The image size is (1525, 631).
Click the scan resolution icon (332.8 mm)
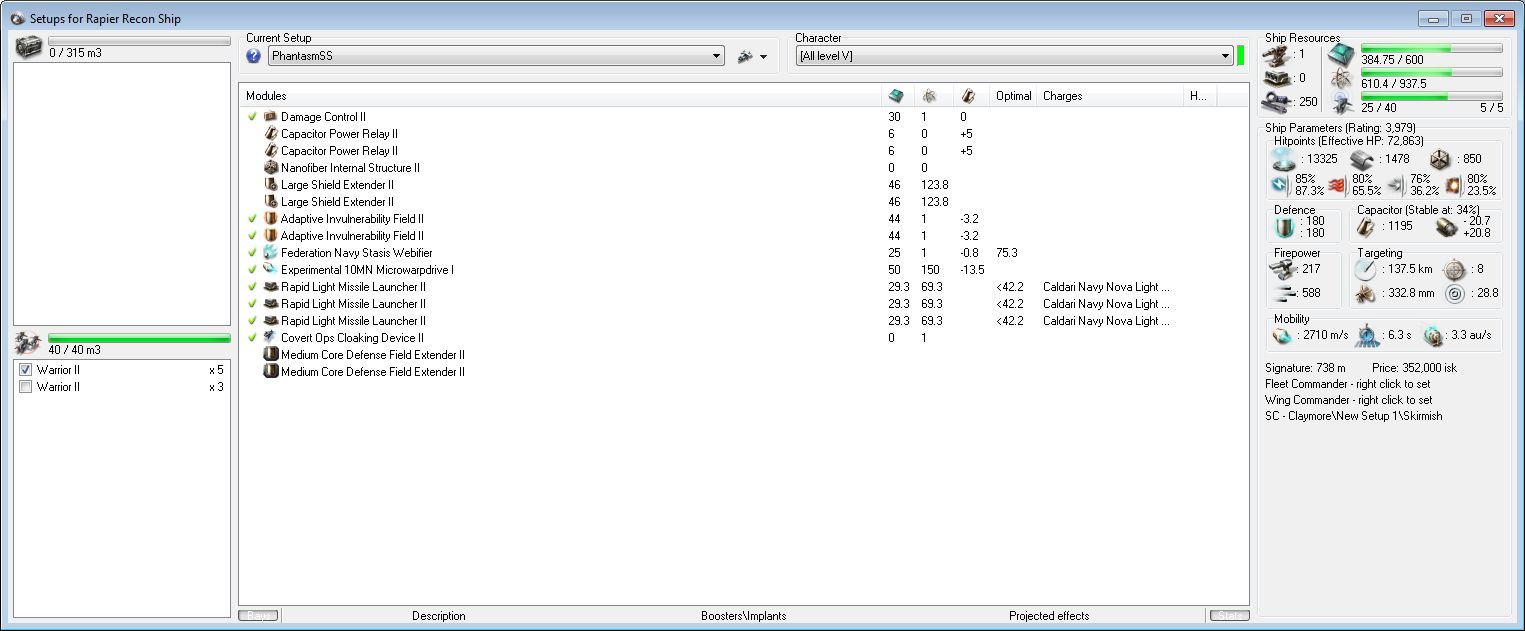(1365, 293)
